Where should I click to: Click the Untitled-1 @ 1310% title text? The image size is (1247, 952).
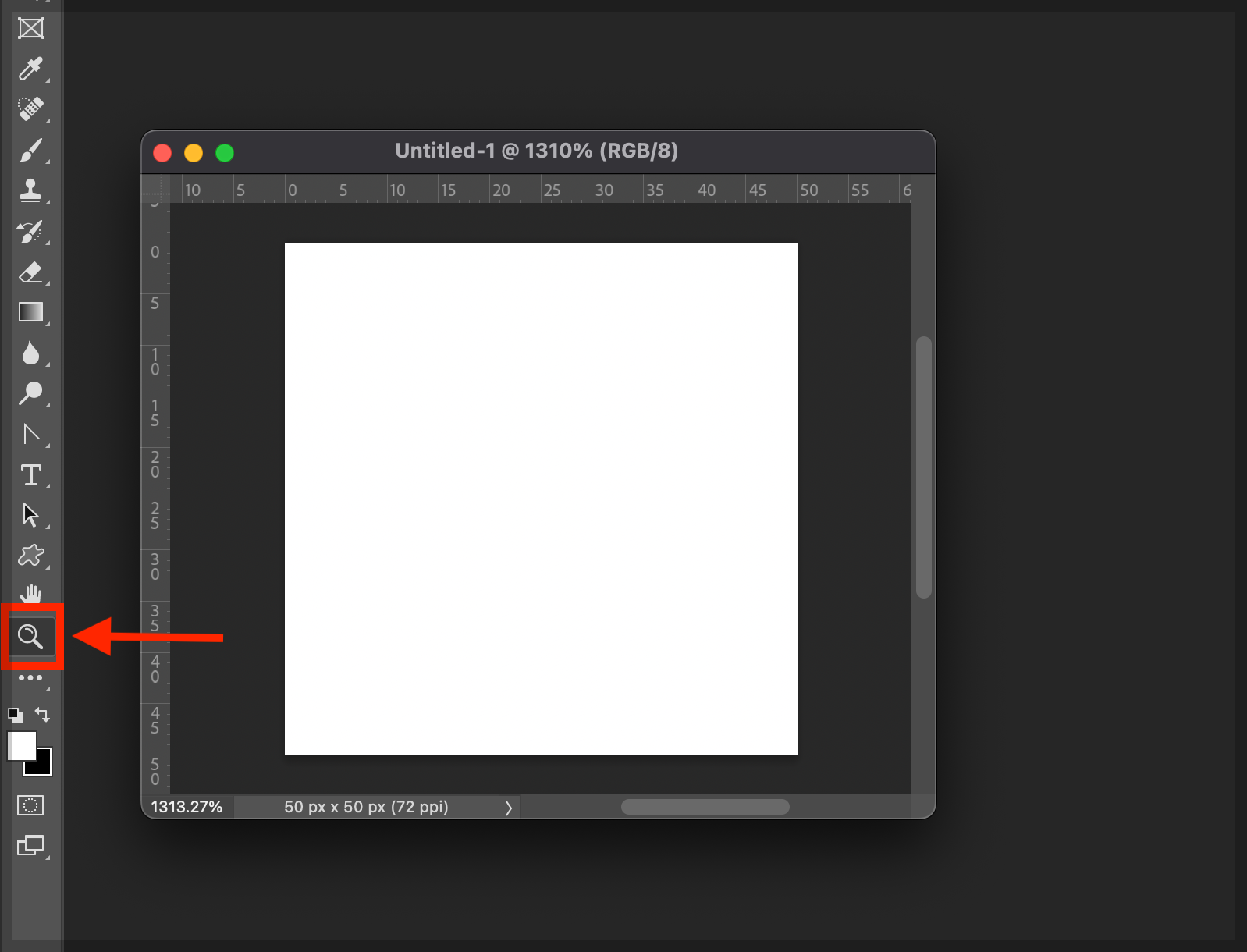click(x=537, y=151)
